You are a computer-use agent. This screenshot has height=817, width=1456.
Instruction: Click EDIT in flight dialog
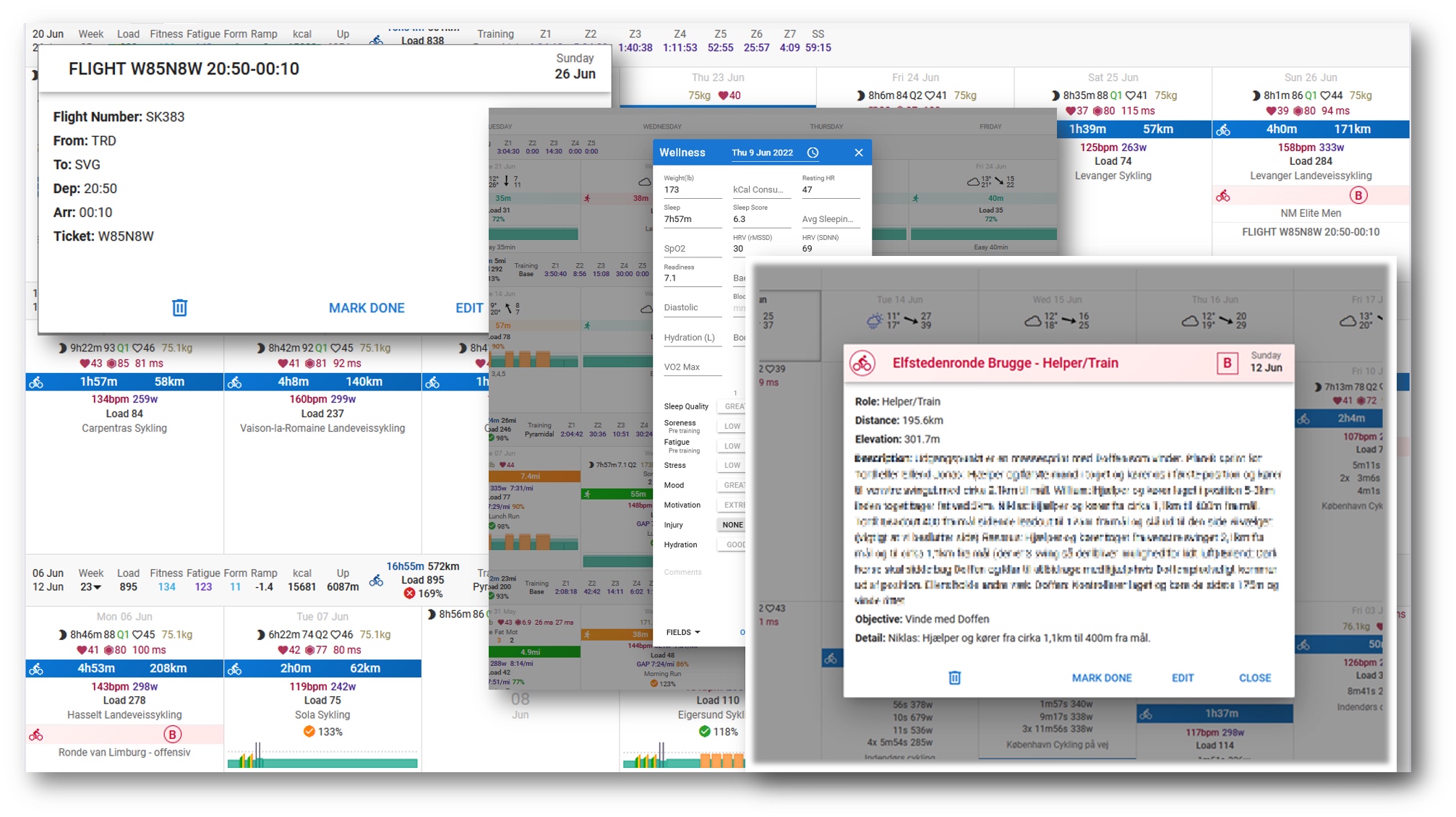tap(468, 308)
